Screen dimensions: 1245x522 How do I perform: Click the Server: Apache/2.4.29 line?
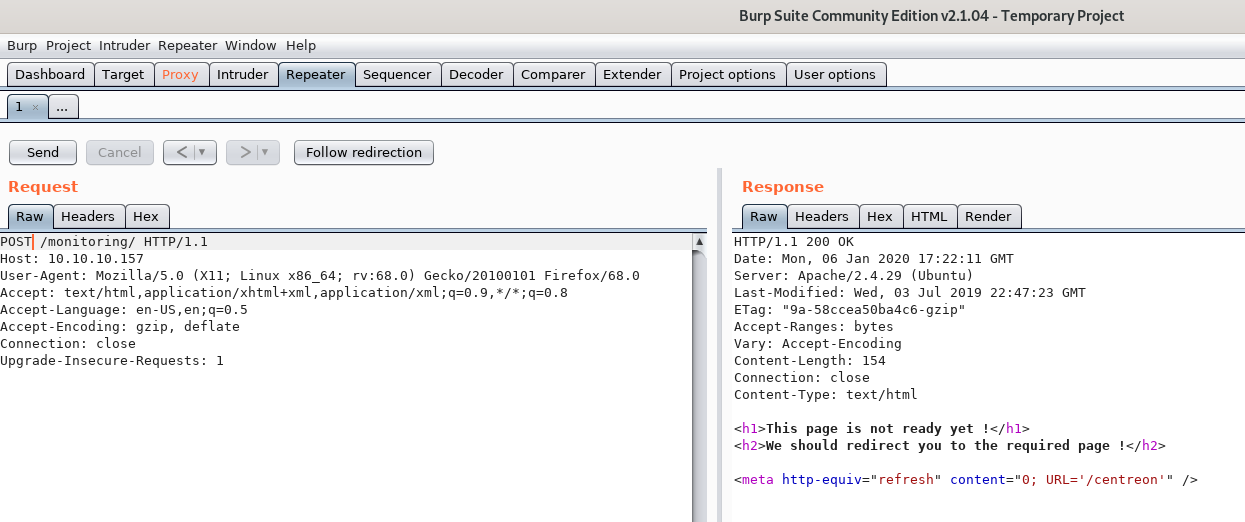tap(854, 276)
